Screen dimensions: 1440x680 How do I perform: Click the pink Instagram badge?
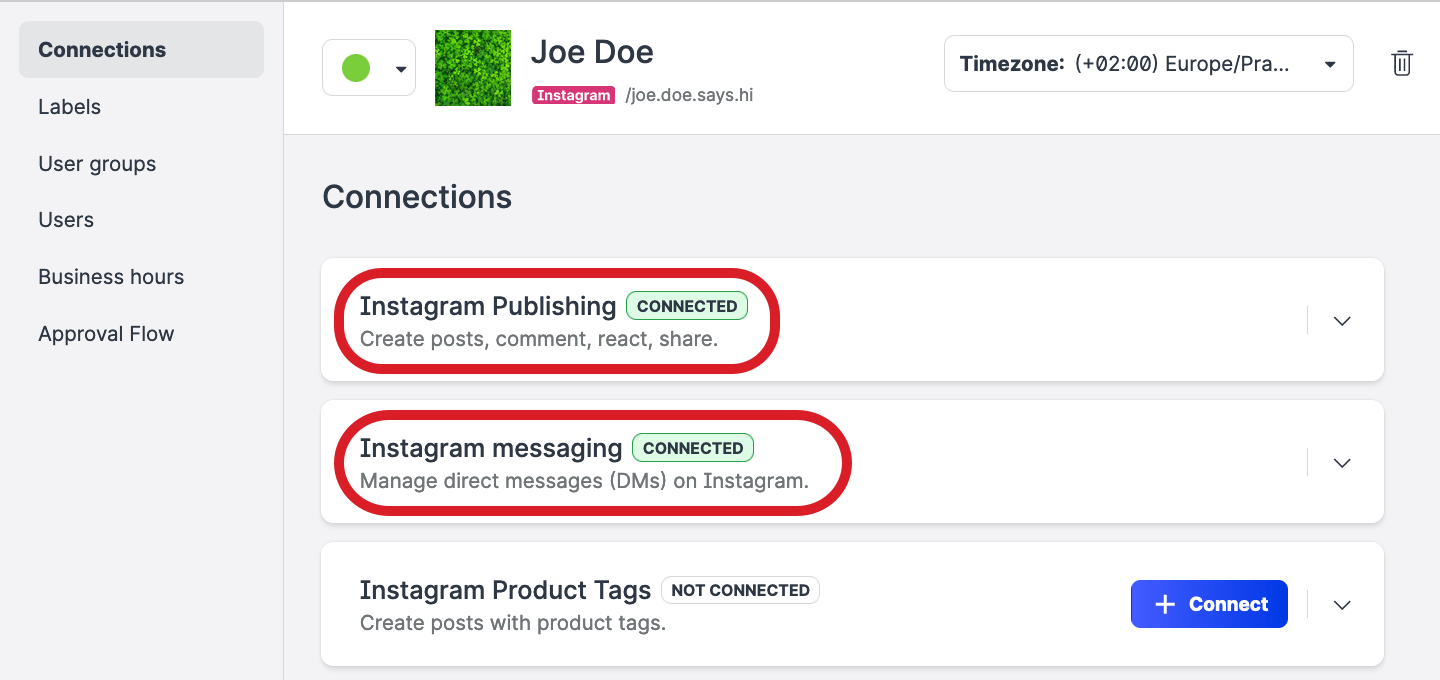(x=573, y=96)
